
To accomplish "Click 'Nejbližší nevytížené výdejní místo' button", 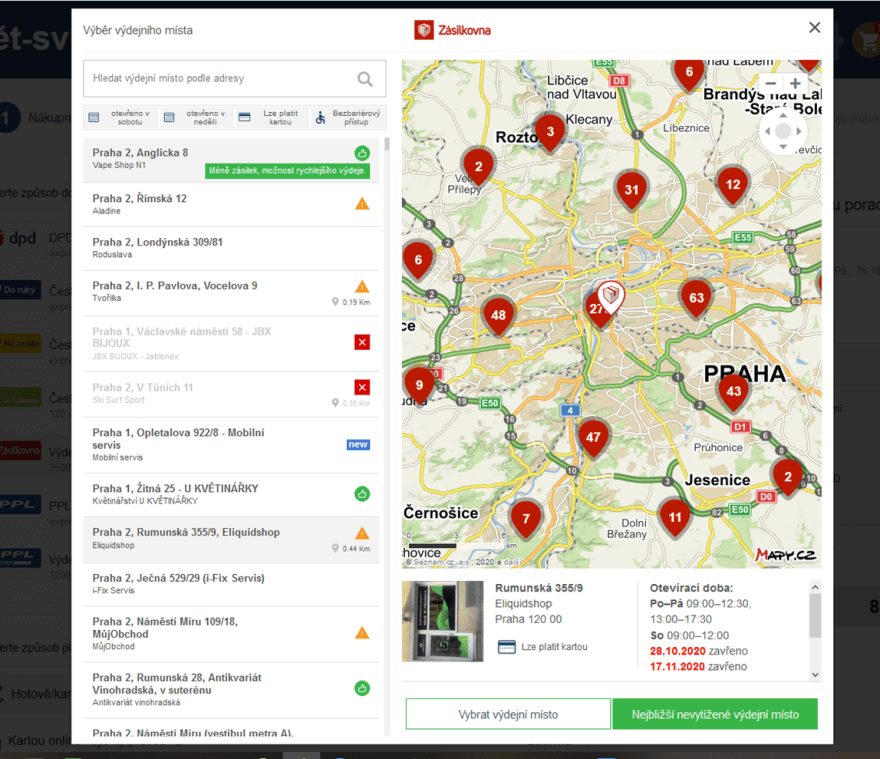I will click(x=715, y=714).
